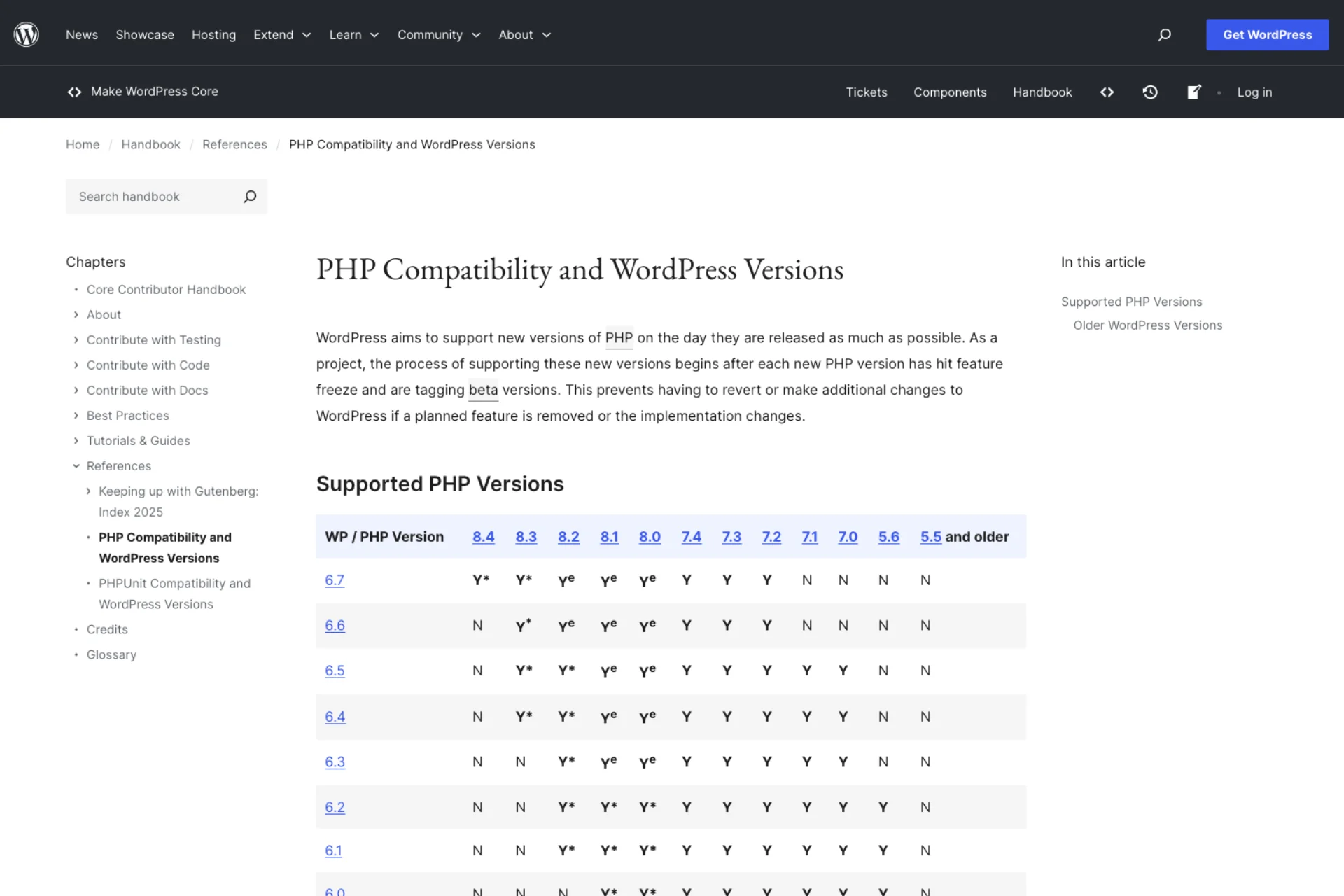Screen dimensions: 1344x896
Task: Go to Handbook in sub-navigation
Action: click(1042, 92)
